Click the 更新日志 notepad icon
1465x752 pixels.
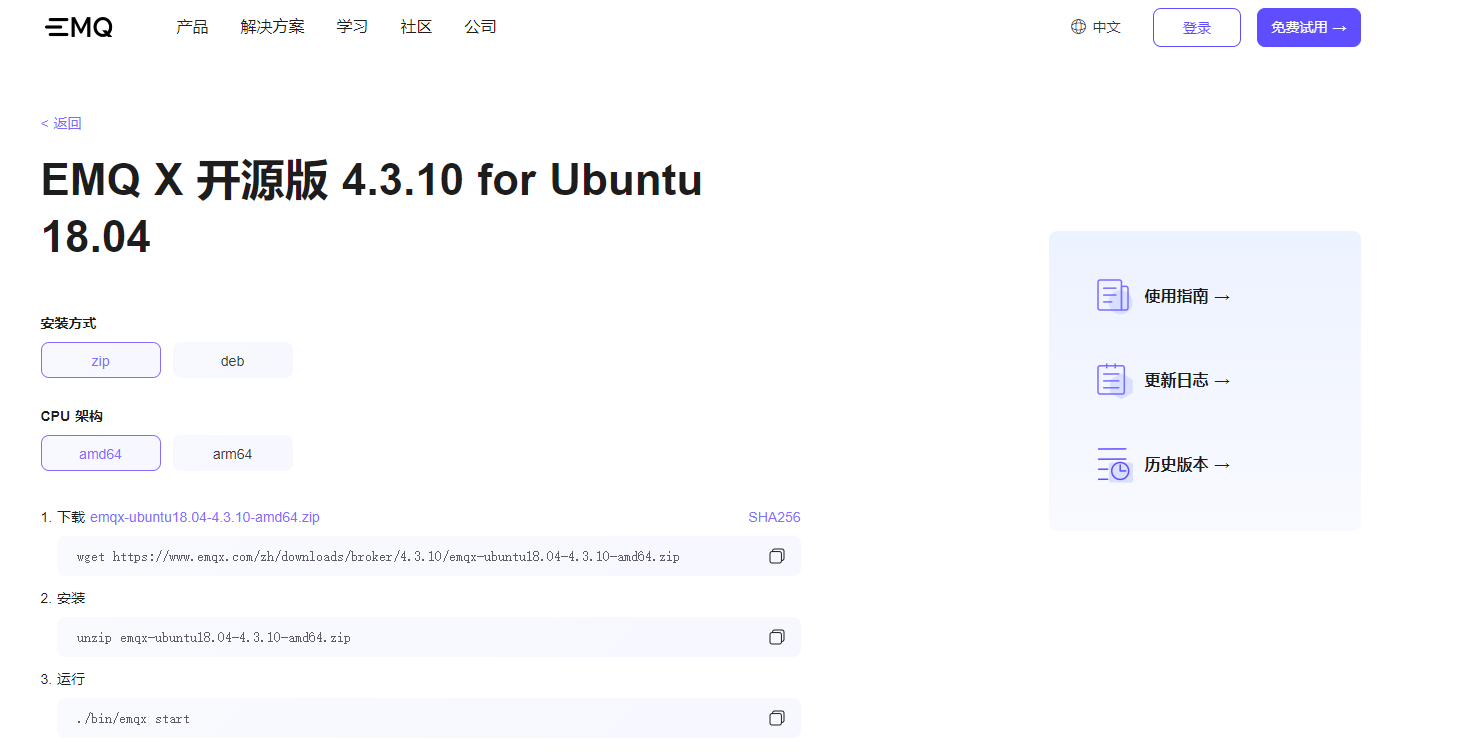pyautogui.click(x=1112, y=380)
